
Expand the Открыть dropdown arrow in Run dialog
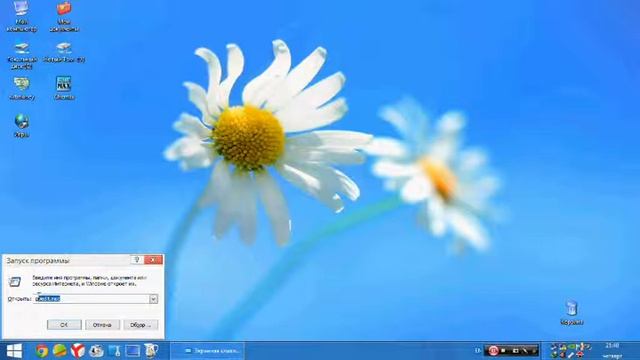click(153, 299)
